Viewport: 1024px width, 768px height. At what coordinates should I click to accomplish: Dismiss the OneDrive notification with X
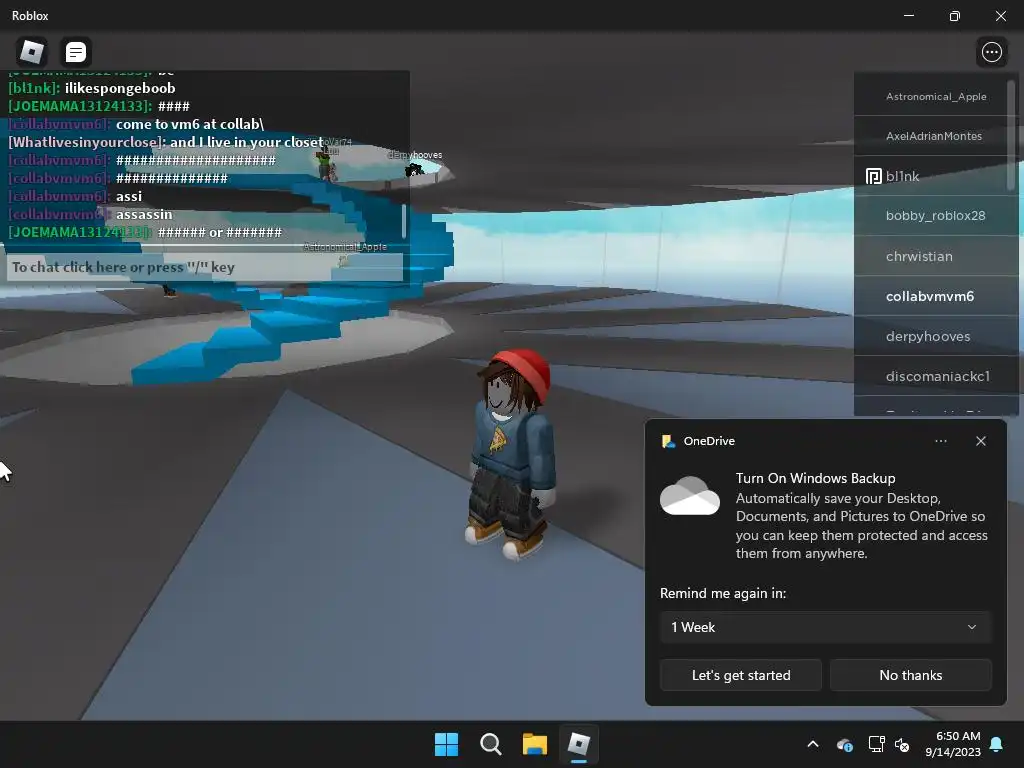(x=980, y=441)
